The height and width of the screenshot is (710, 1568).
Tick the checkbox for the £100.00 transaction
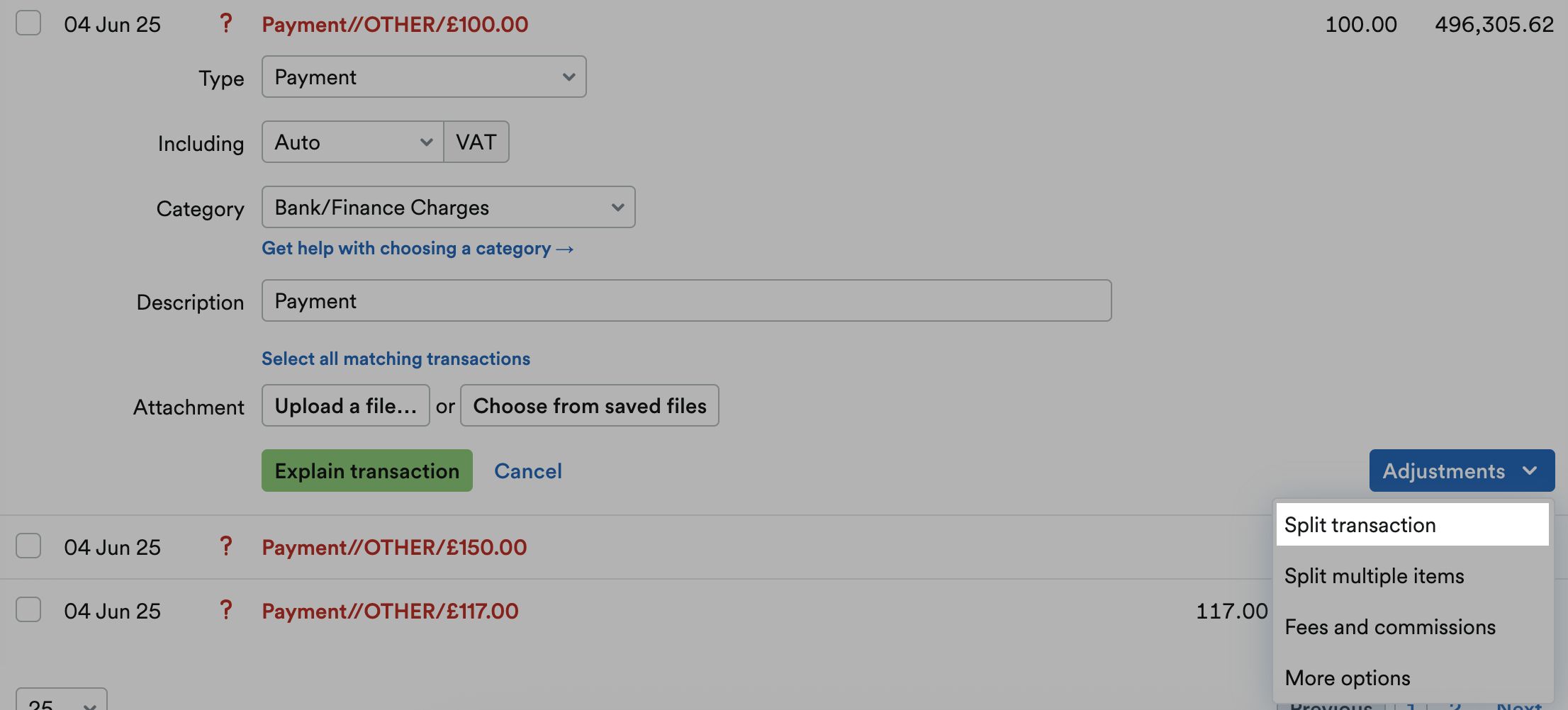point(28,23)
